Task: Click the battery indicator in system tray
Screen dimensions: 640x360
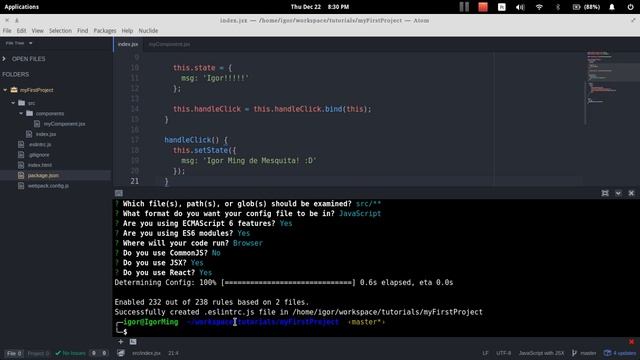Action: (586, 7)
